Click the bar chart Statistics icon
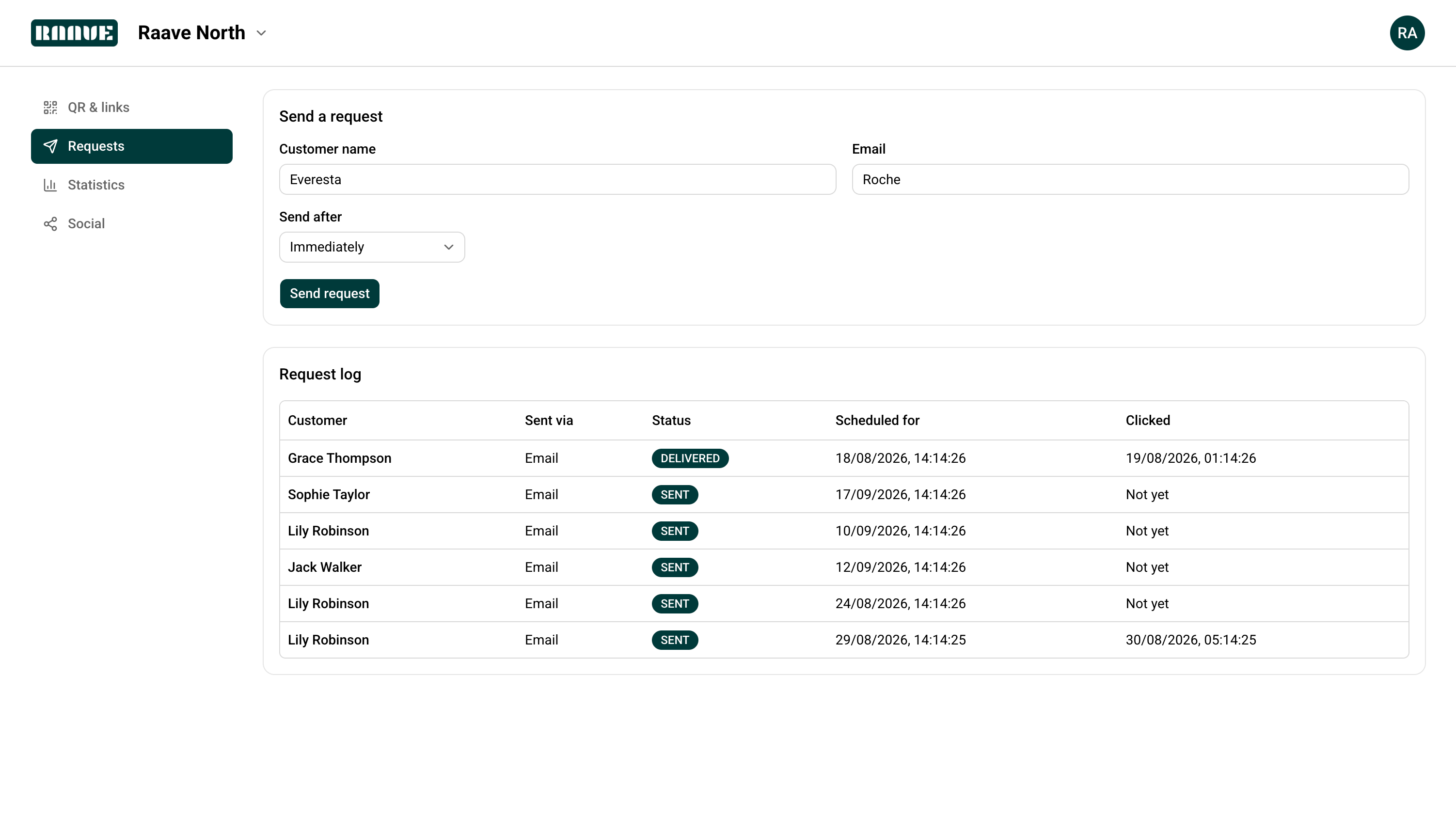 (x=50, y=185)
